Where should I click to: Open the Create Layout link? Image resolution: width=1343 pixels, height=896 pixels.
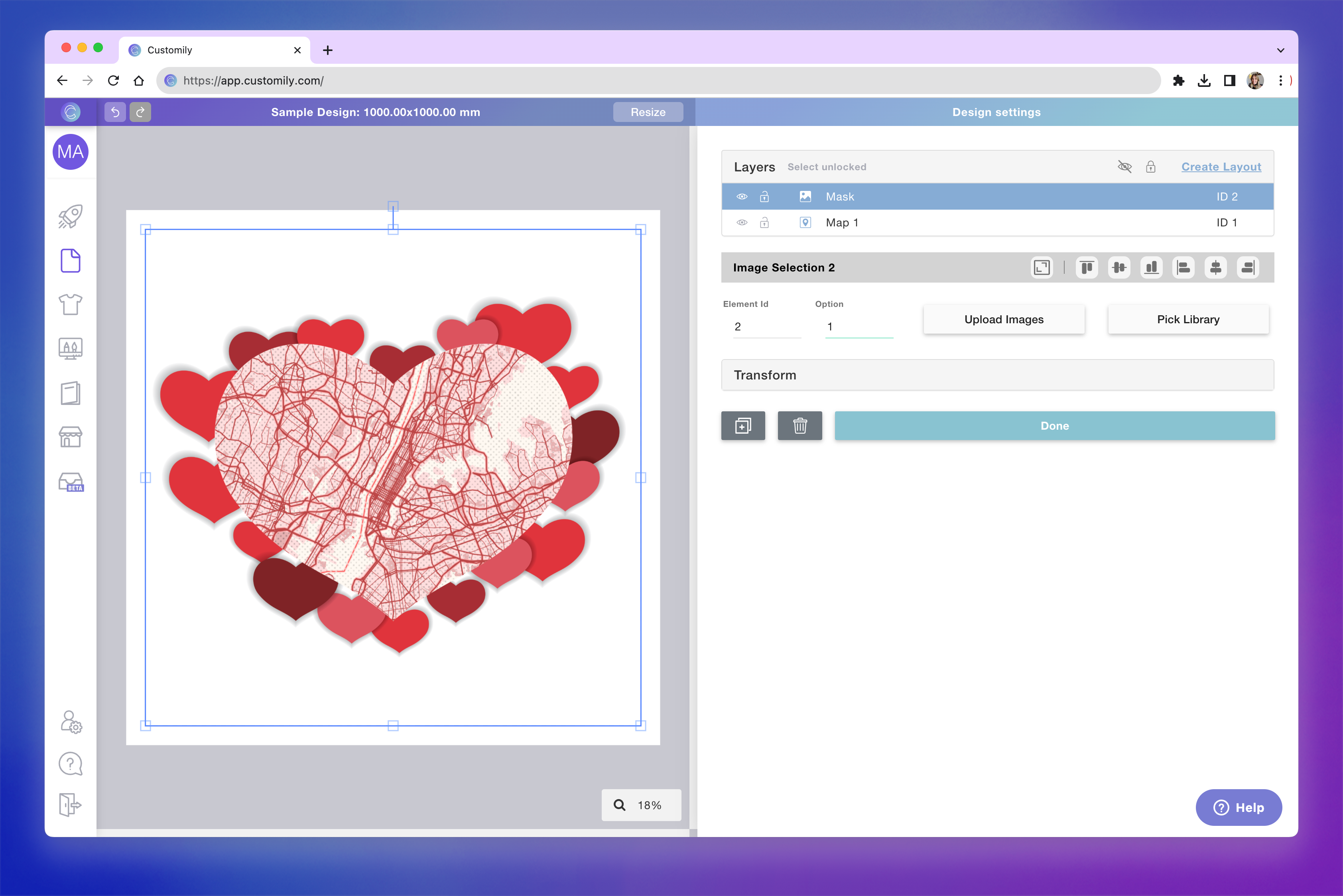(1221, 167)
